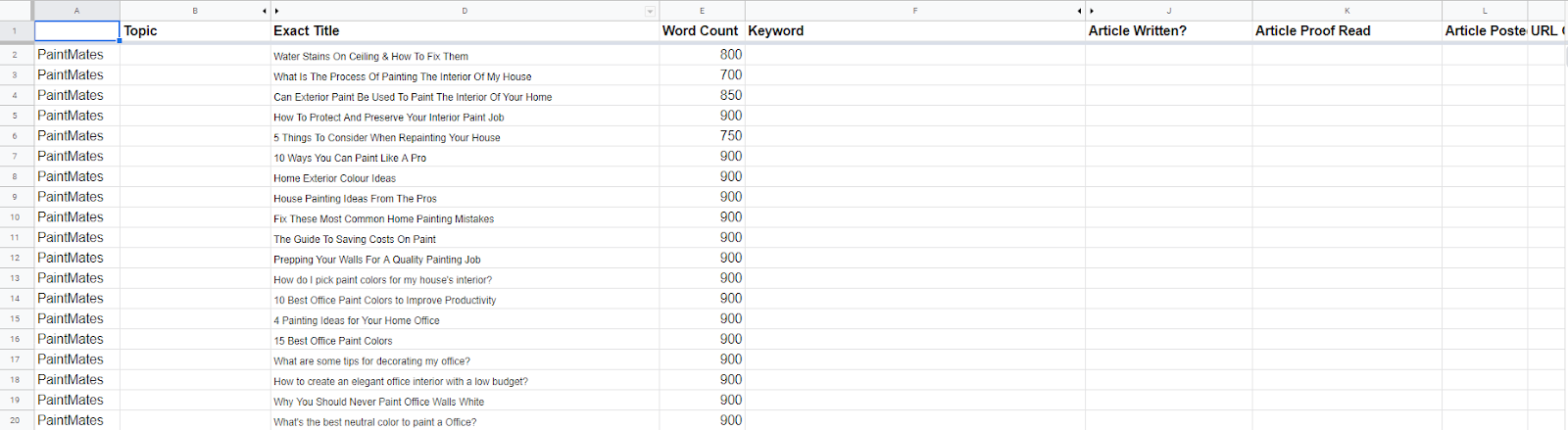Click the select-all corner box above row 1
This screenshot has width=1568, height=430.
pos(17,10)
